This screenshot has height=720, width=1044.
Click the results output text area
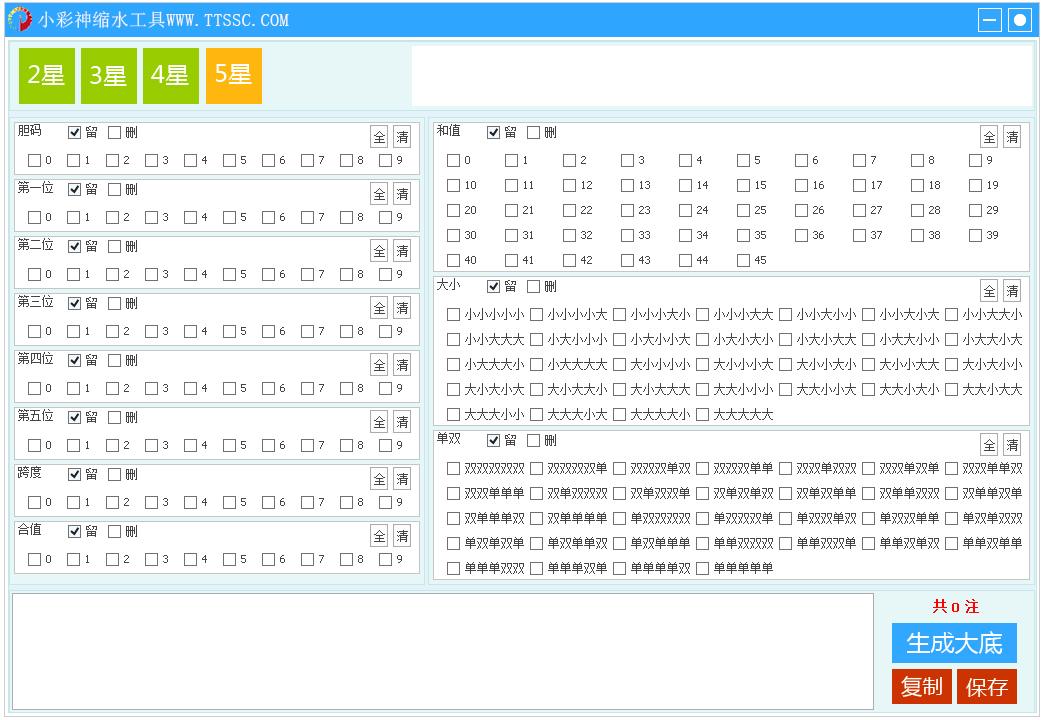443,651
